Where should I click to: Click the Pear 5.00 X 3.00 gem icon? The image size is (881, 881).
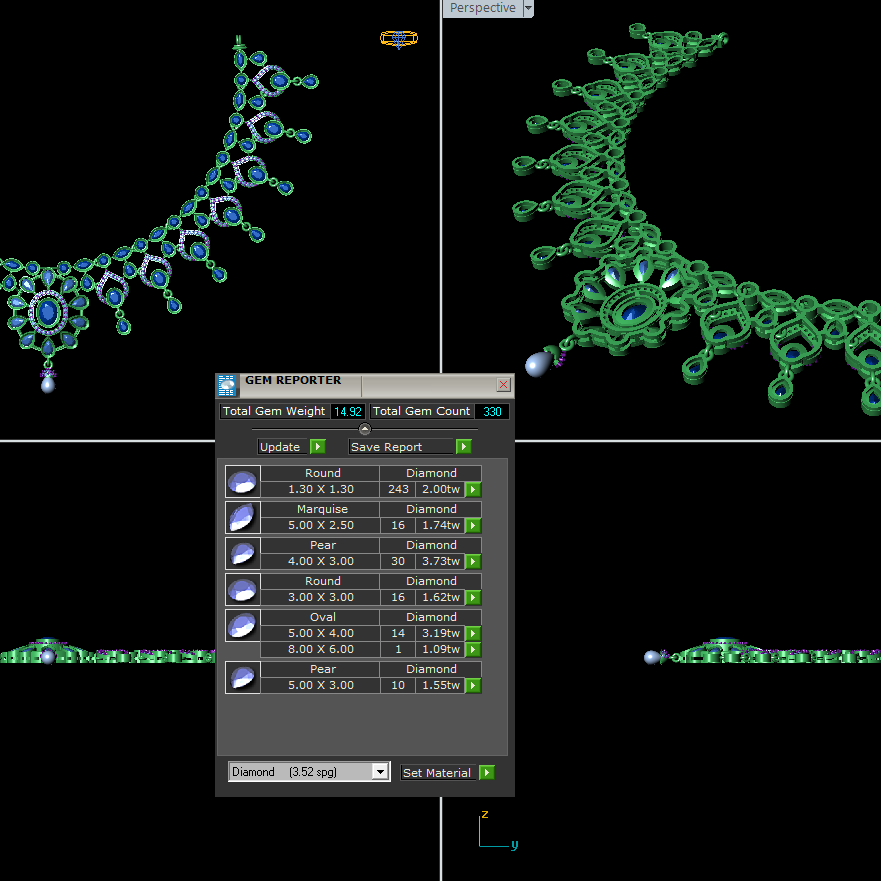tap(243, 678)
